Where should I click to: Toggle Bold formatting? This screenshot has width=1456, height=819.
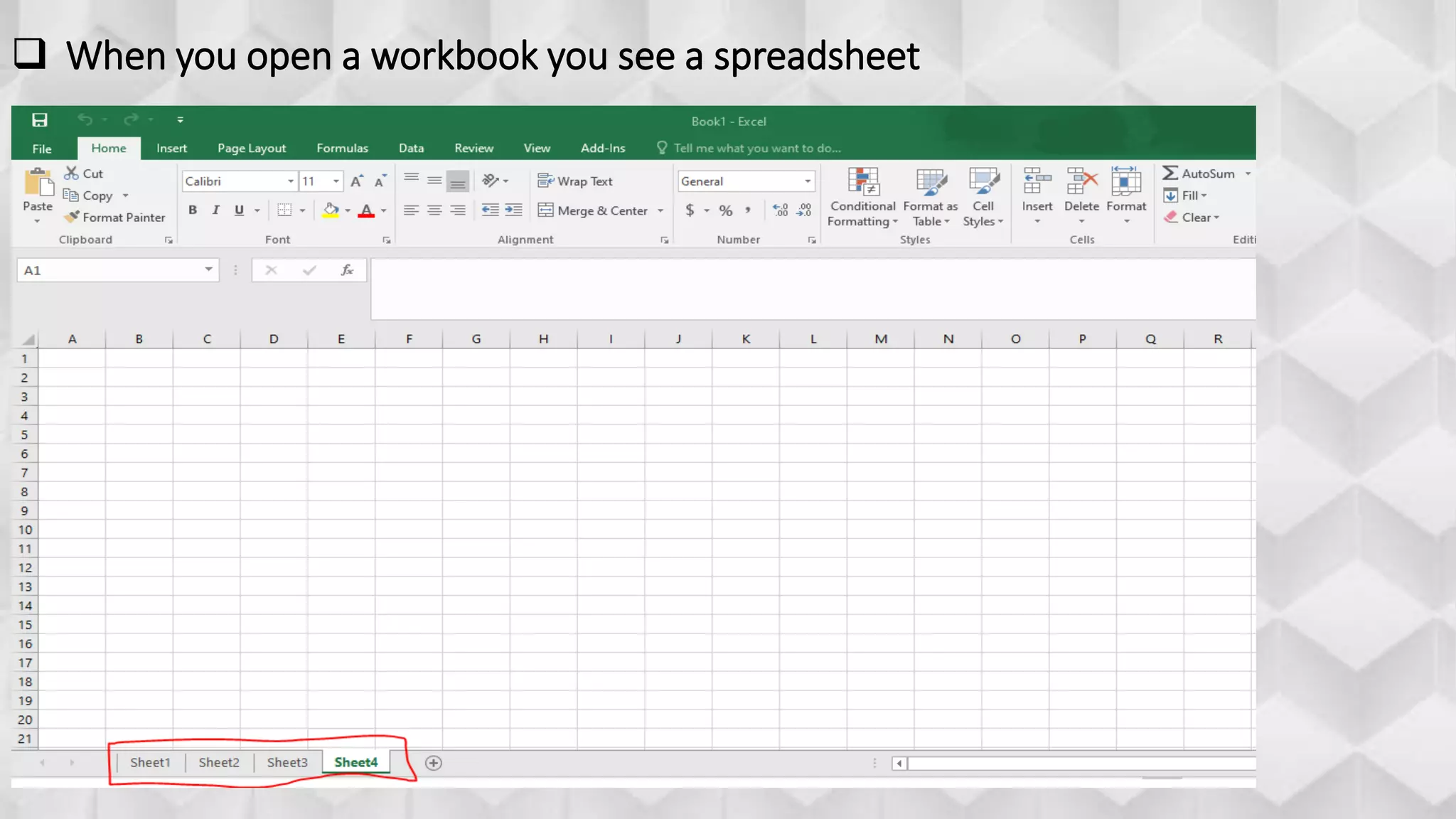(x=193, y=210)
